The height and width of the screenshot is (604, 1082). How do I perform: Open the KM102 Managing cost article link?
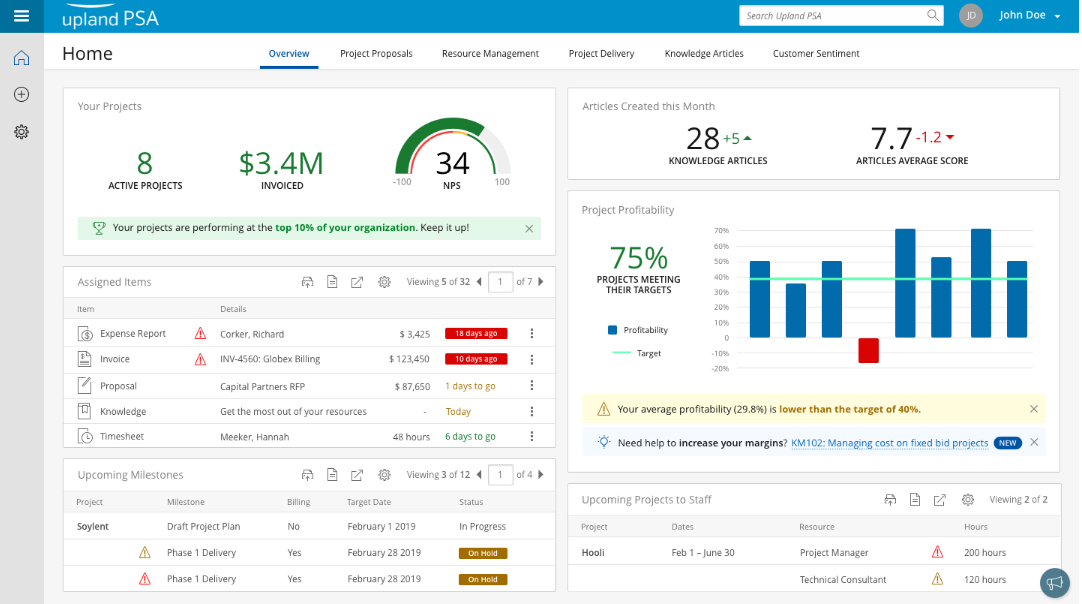(889, 442)
